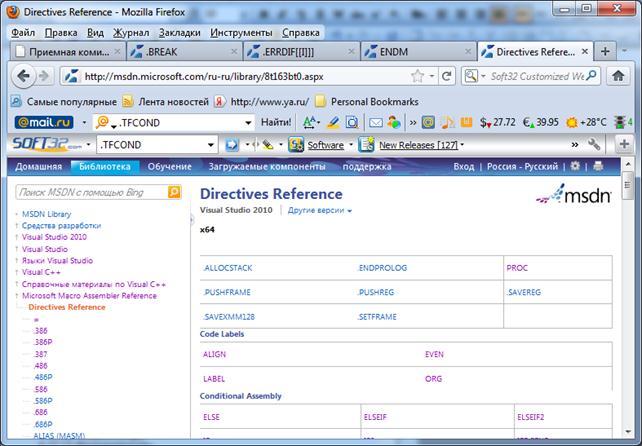Select .486P in sidebar tree
The image size is (642, 446).
[x=43, y=377]
